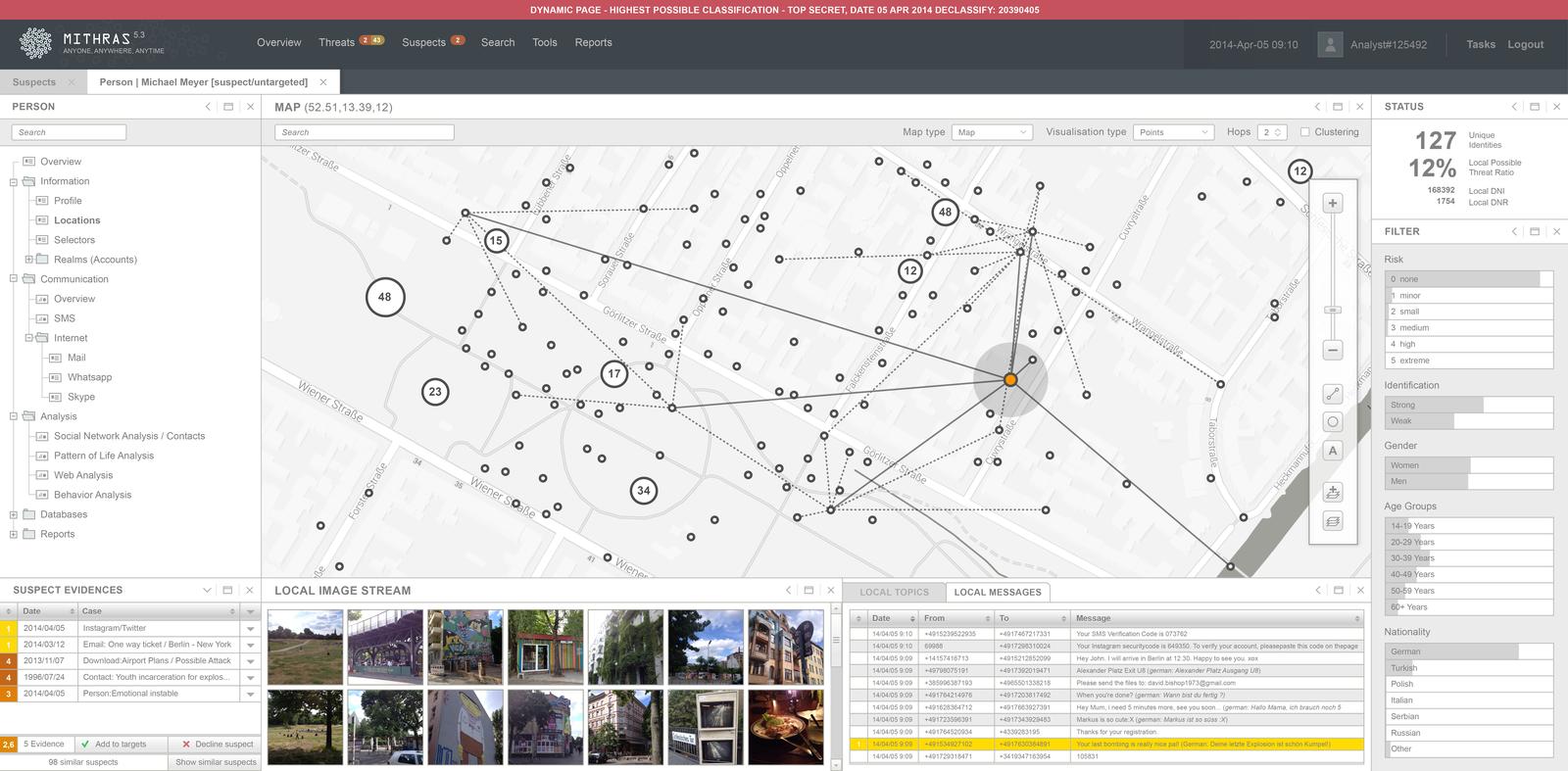Select the map line-connection tool

point(1333,394)
